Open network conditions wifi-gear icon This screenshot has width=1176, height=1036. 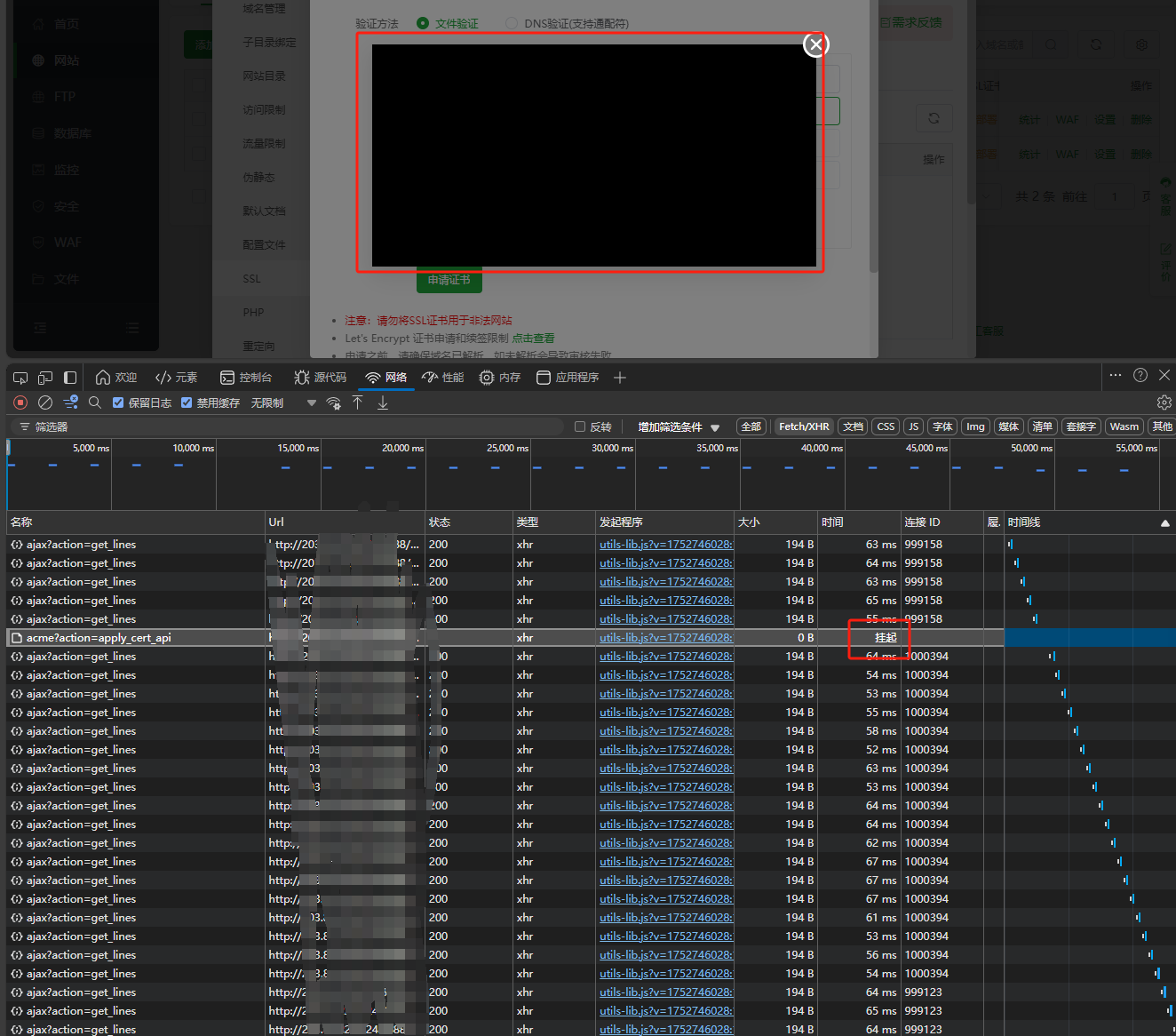334,402
